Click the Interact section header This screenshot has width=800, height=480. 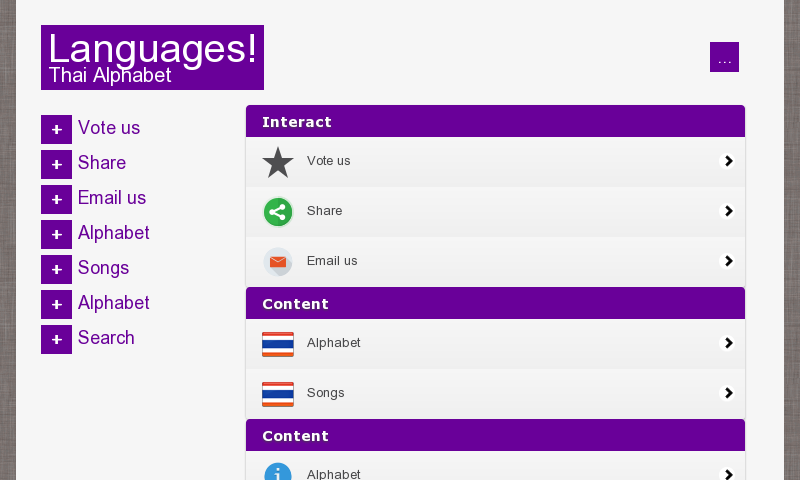[495, 122]
